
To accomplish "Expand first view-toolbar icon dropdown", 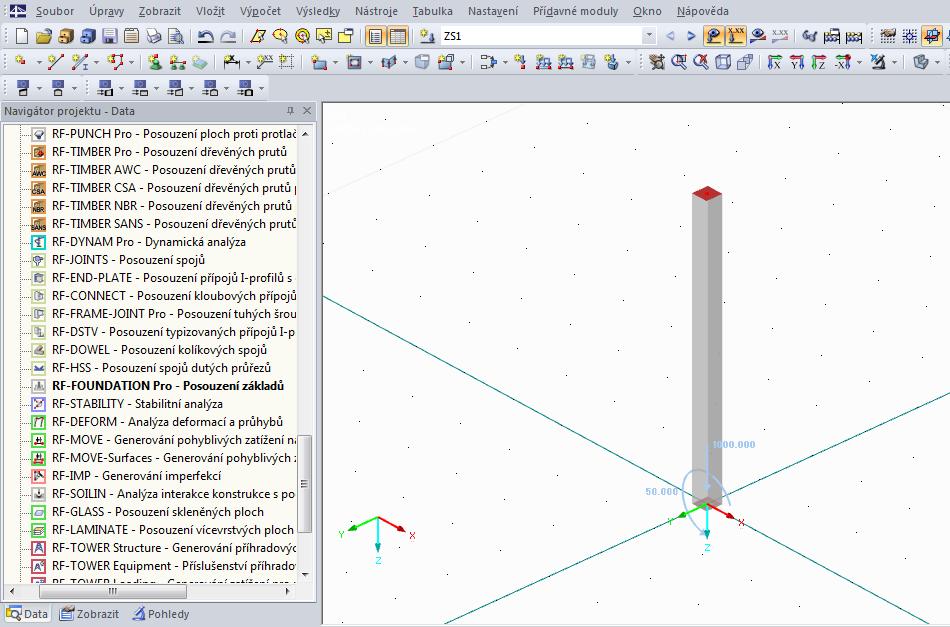I will [39, 89].
